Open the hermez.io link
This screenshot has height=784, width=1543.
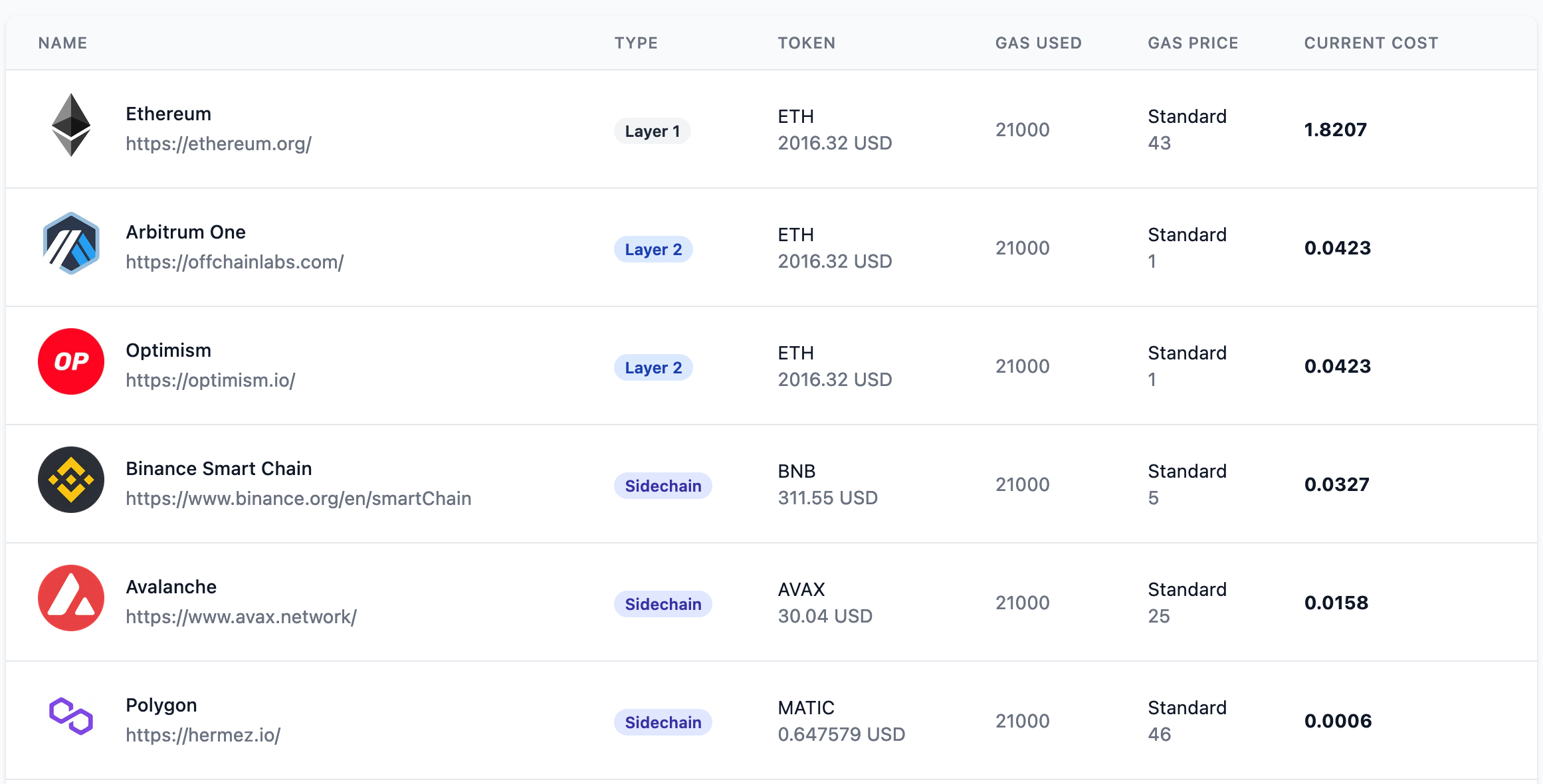coord(203,735)
